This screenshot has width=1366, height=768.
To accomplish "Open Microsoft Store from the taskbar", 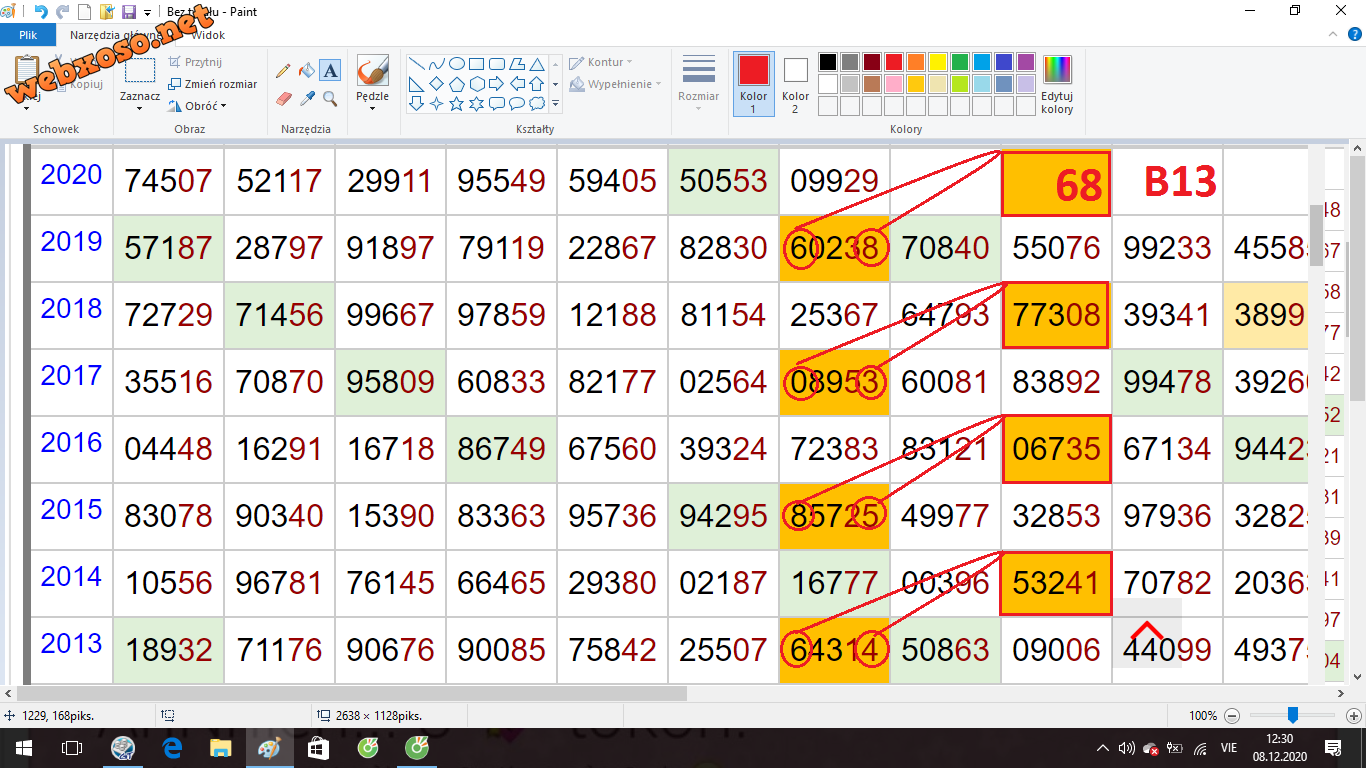I will 318,747.
